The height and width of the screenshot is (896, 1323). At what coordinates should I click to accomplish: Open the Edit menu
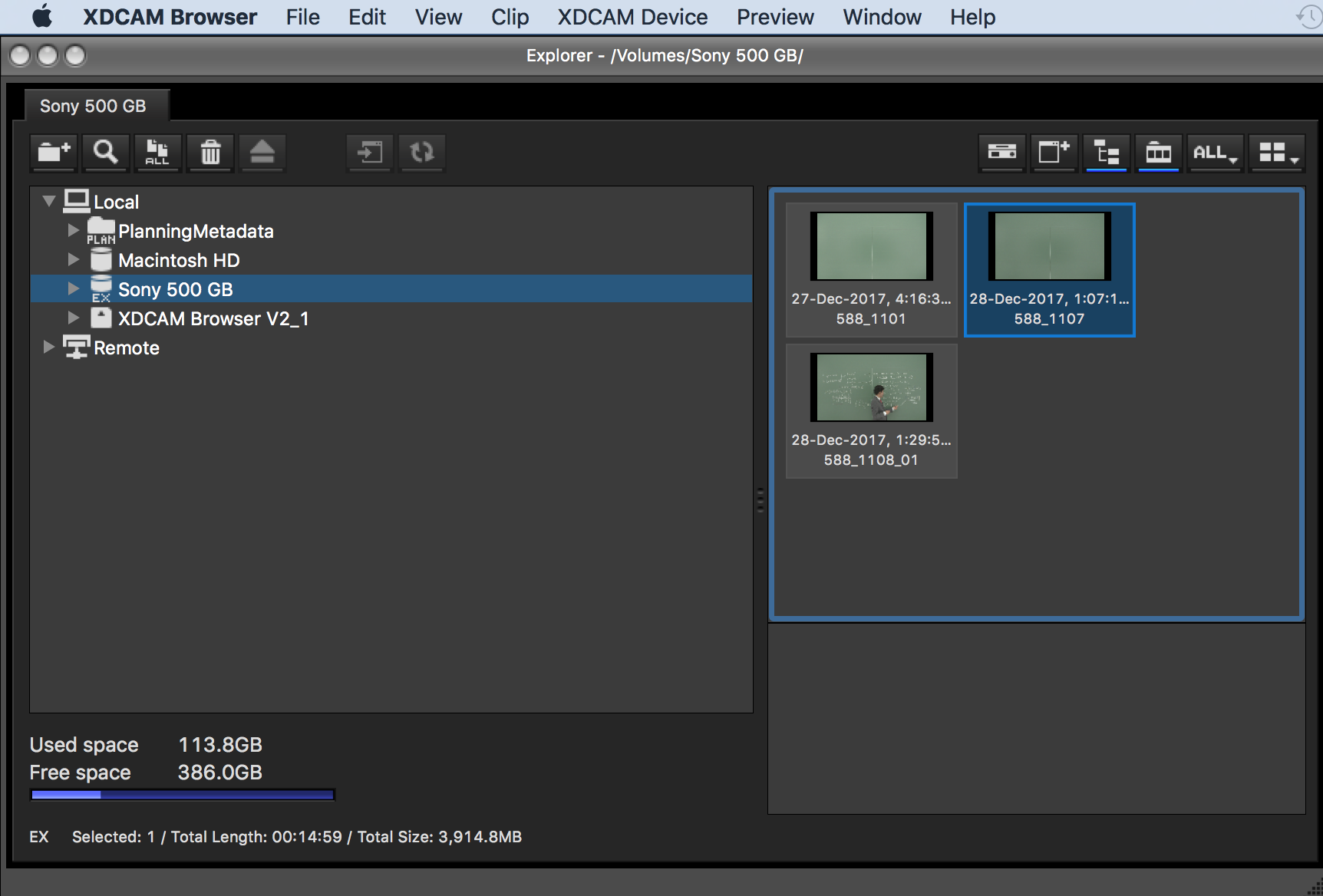[x=367, y=17]
